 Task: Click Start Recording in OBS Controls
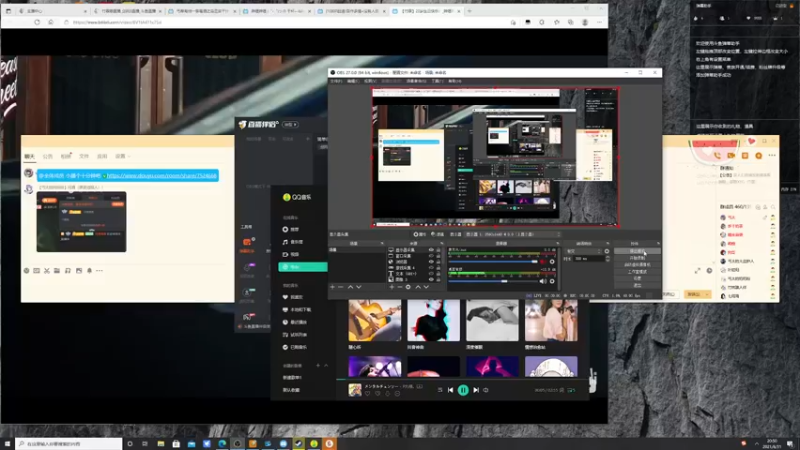(637, 258)
